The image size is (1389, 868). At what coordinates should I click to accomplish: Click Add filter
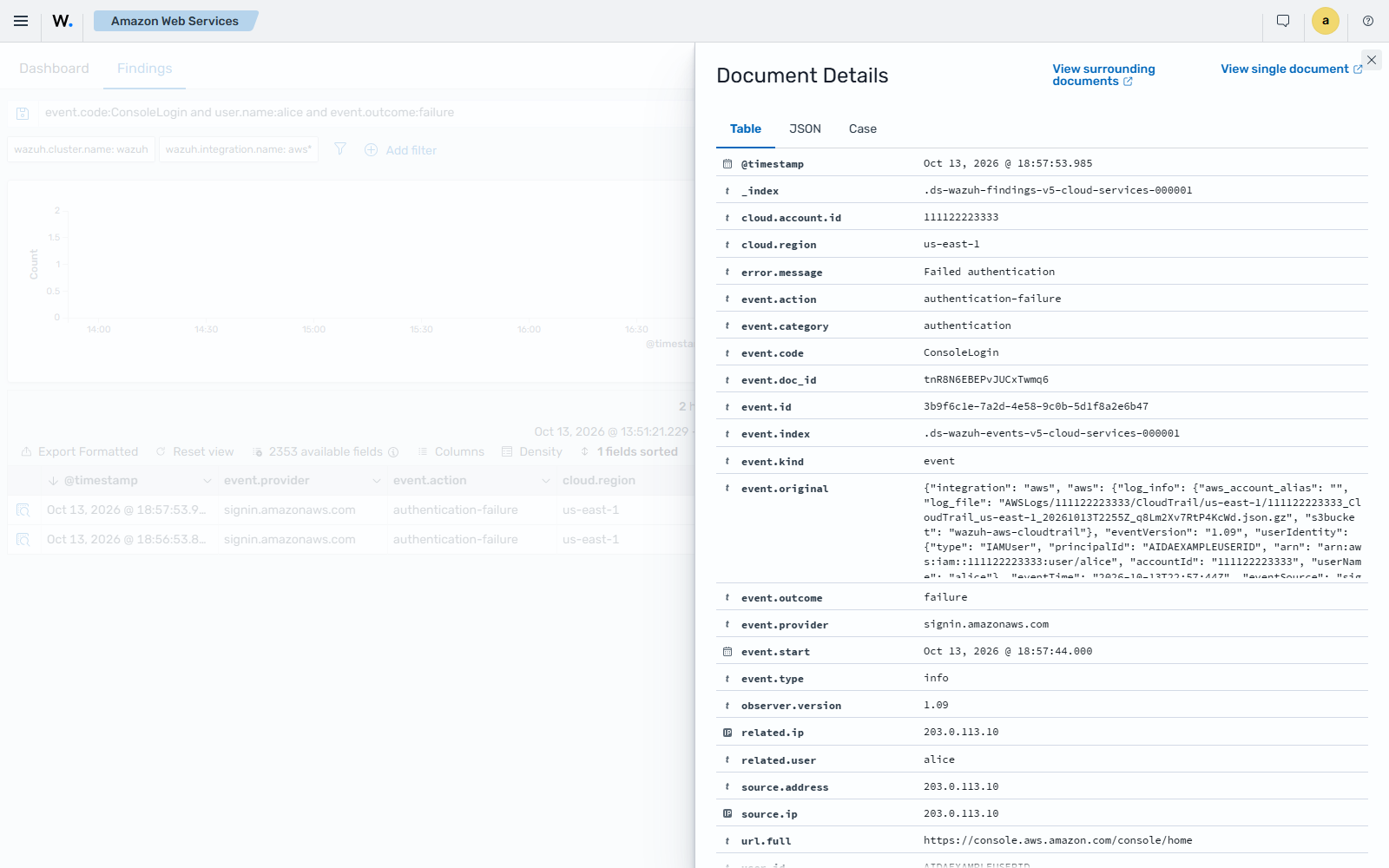[400, 150]
